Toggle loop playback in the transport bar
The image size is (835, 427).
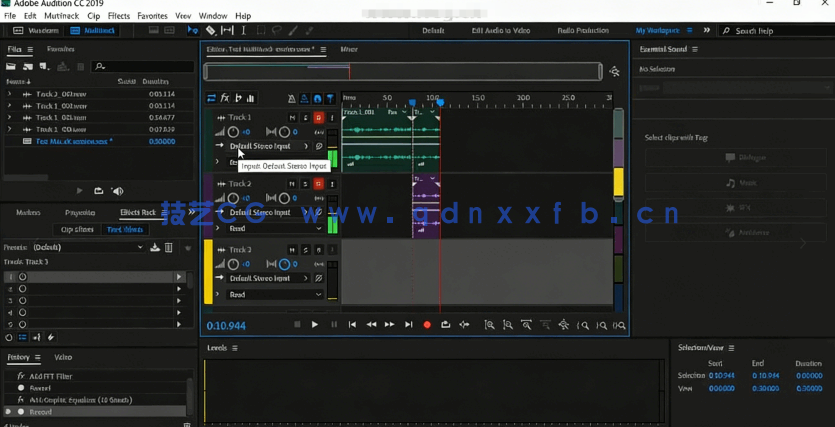(446, 325)
